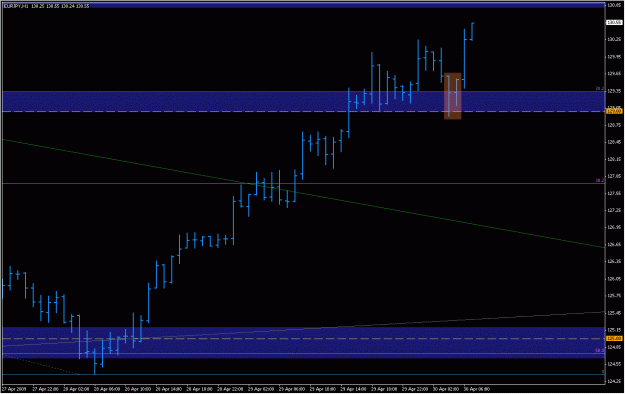The height and width of the screenshot is (394, 625).
Task: Click the 129.35 price axis label
Action: [614, 91]
